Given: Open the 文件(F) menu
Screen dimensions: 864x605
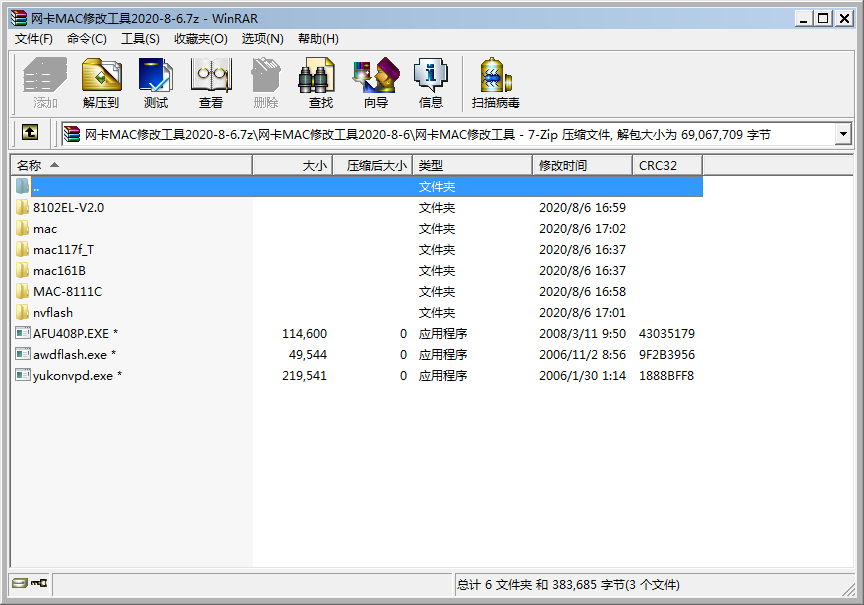Looking at the screenshot, I should click(34, 39).
